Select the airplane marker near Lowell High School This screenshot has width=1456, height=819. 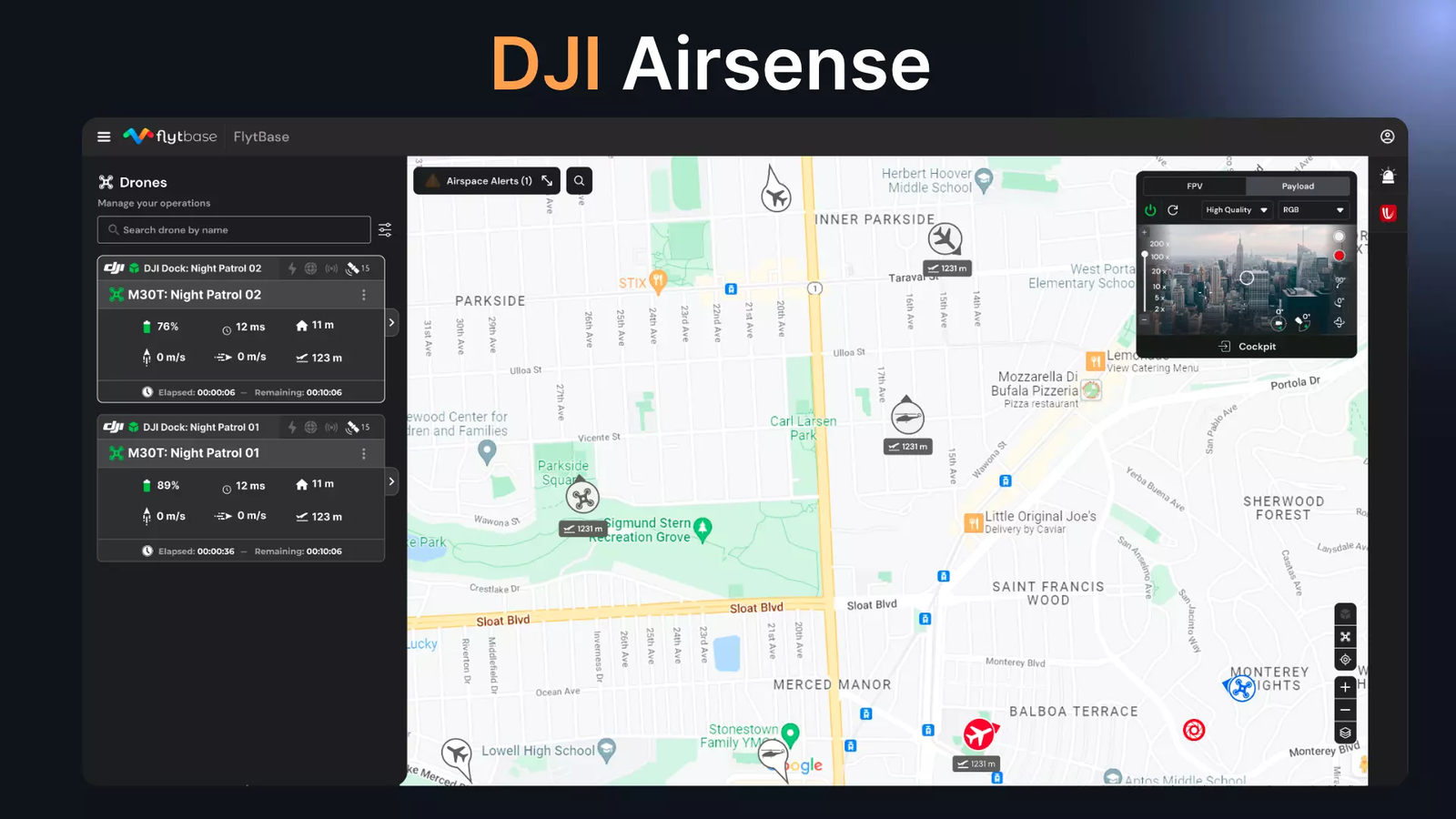(x=457, y=754)
